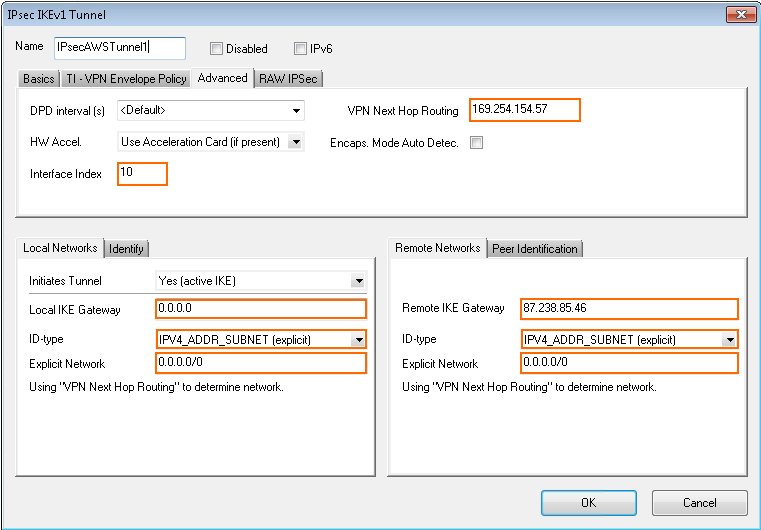Check Encaps. Mode Auto Detec. box
This screenshot has height=530, width=761.
pyautogui.click(x=476, y=143)
